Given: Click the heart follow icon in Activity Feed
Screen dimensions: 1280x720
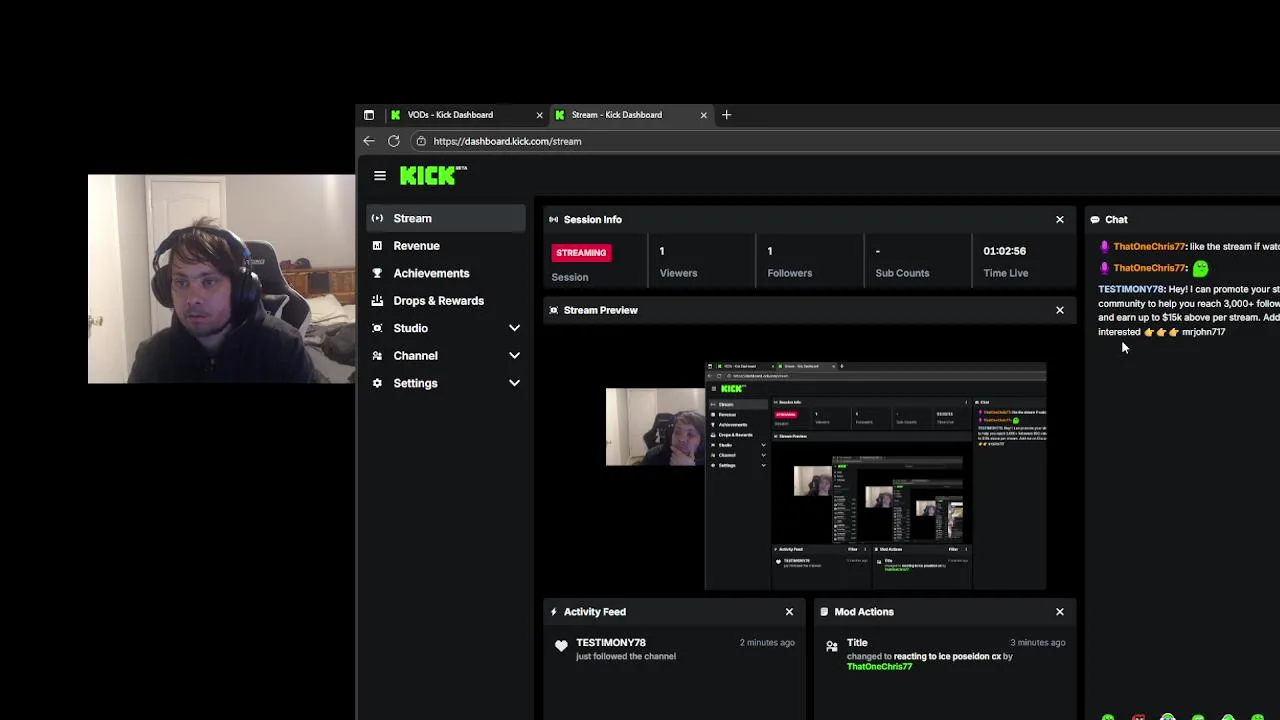Looking at the screenshot, I should point(561,646).
